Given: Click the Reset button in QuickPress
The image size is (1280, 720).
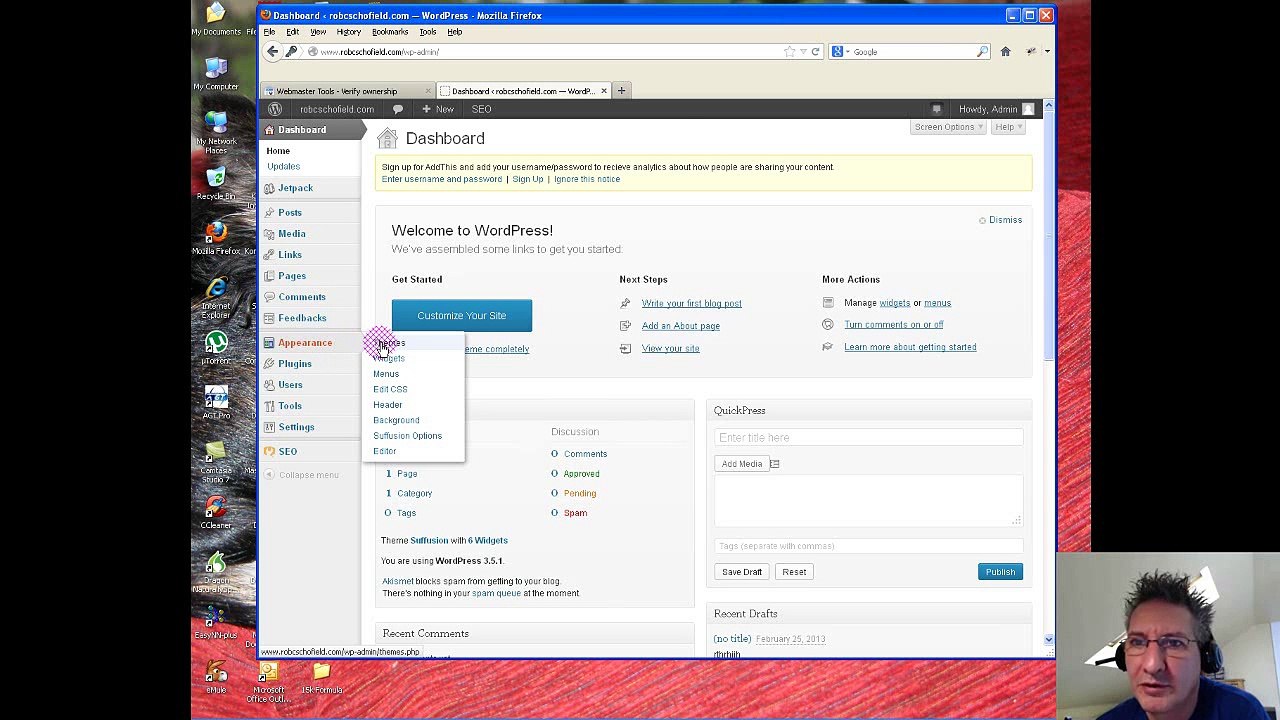Looking at the screenshot, I should click(x=794, y=572).
